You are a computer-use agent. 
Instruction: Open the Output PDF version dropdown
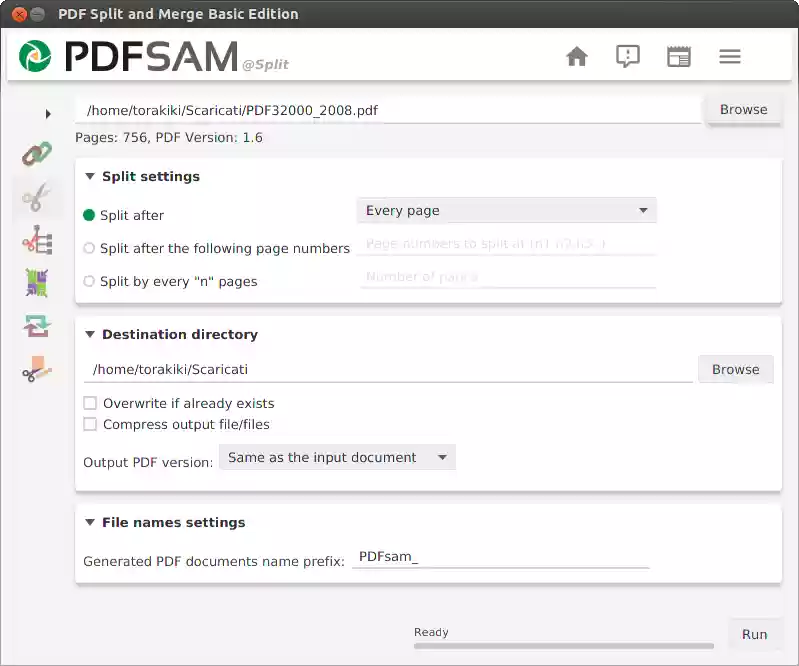(x=337, y=457)
